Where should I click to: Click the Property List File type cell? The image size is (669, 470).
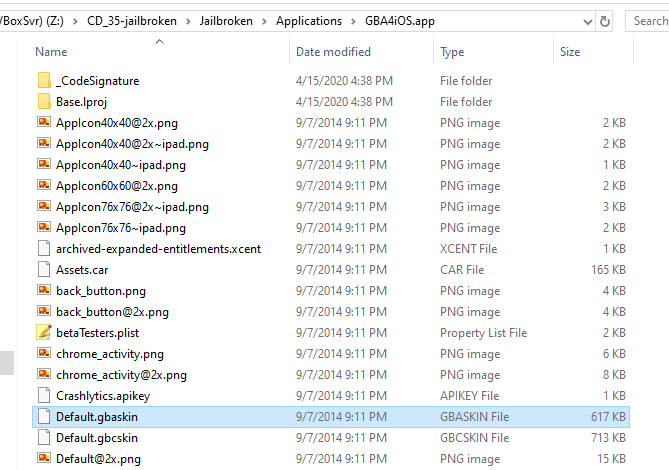pos(484,333)
